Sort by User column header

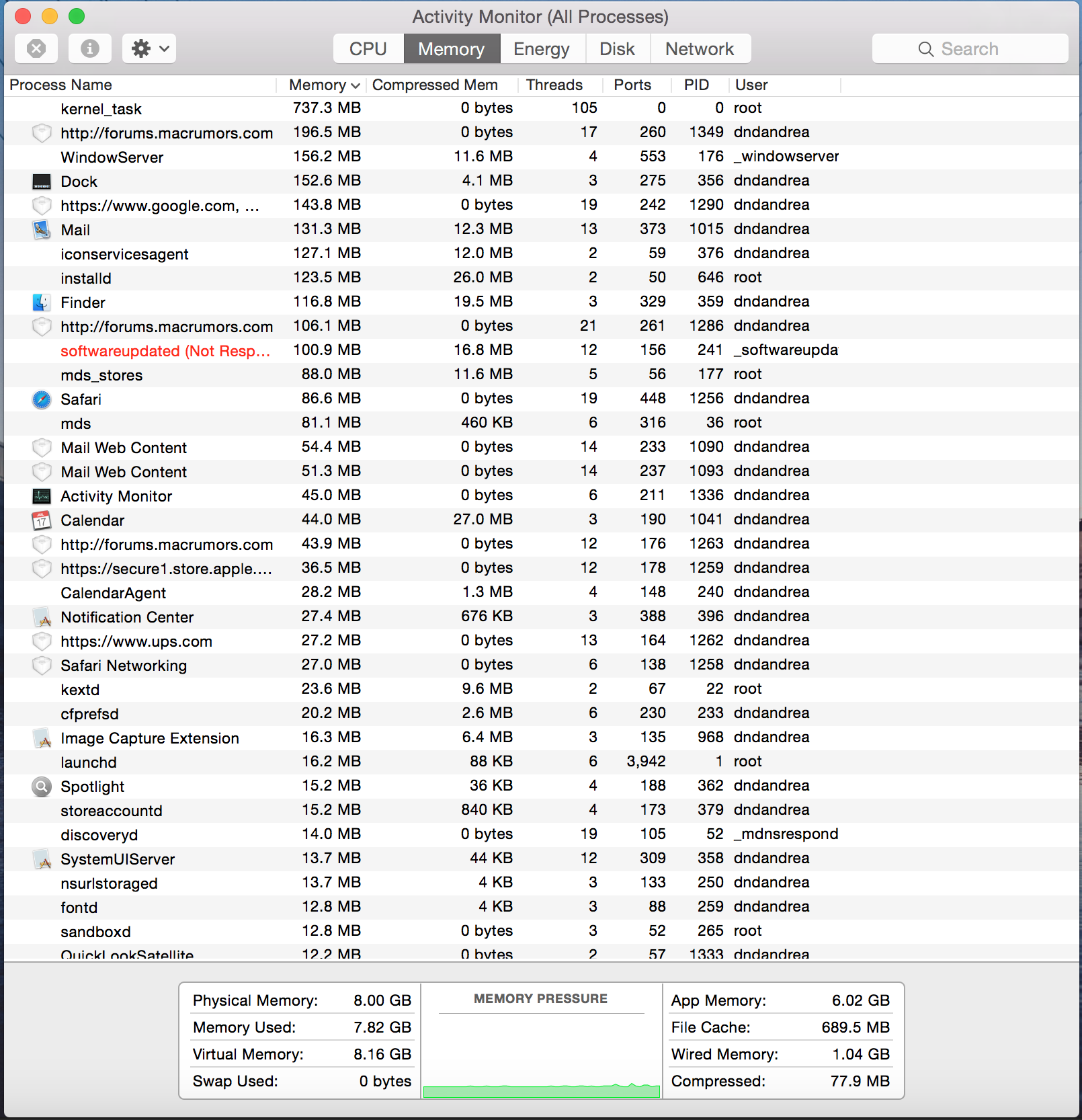coord(784,85)
